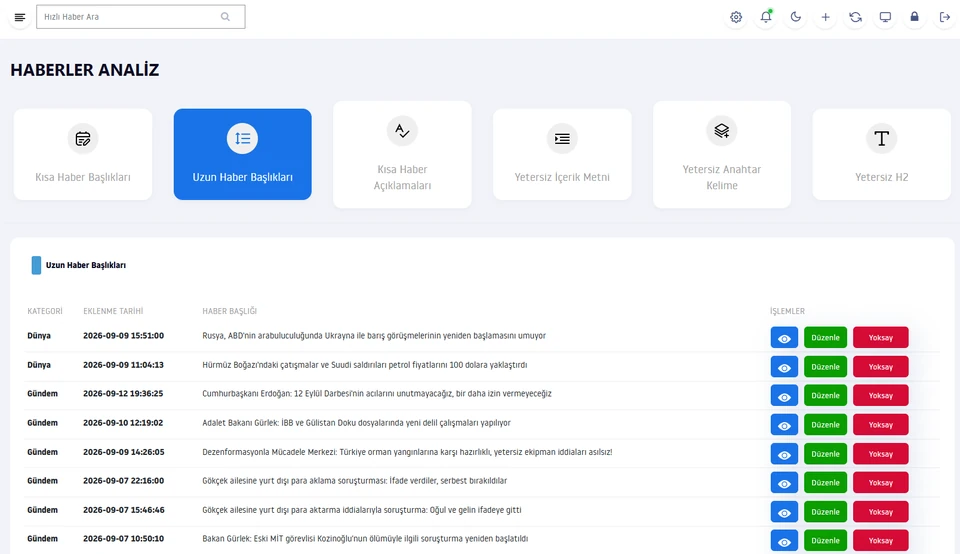The height and width of the screenshot is (554, 960).
Task: Click the refresh arrows icon
Action: [855, 17]
